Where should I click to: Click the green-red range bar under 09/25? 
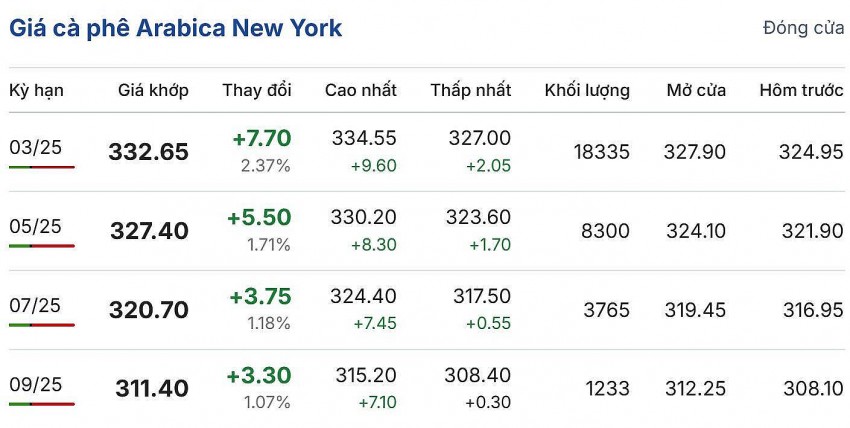(x=42, y=404)
